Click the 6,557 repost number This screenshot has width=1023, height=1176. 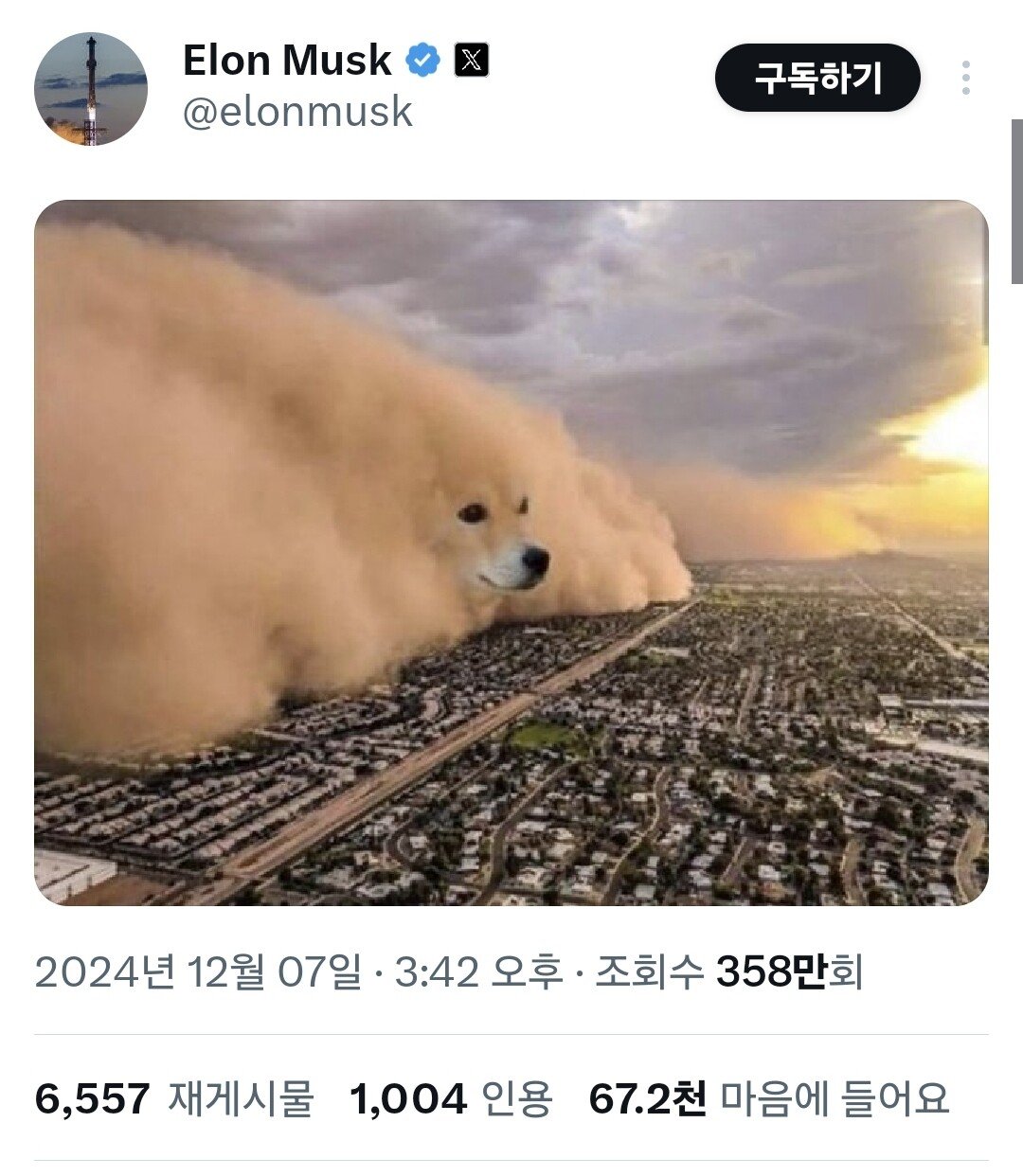93,1099
